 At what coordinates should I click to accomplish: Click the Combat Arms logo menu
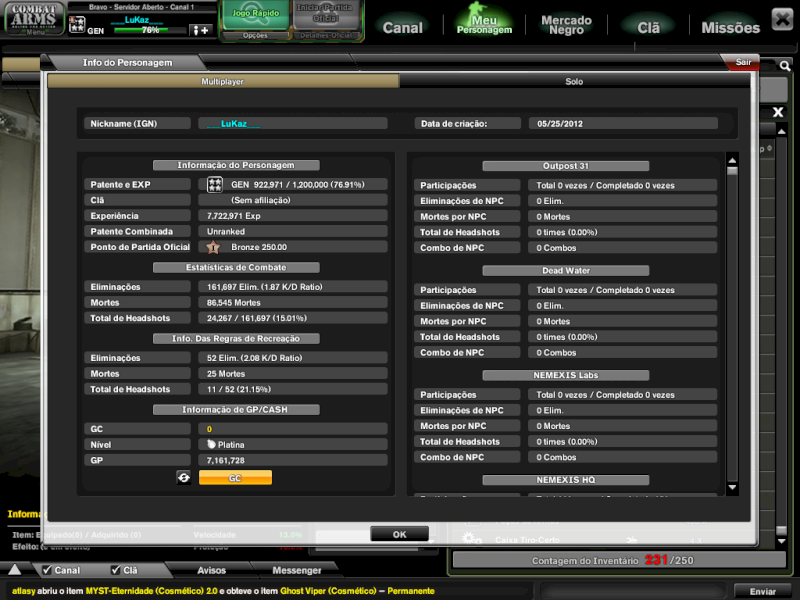click(x=33, y=20)
